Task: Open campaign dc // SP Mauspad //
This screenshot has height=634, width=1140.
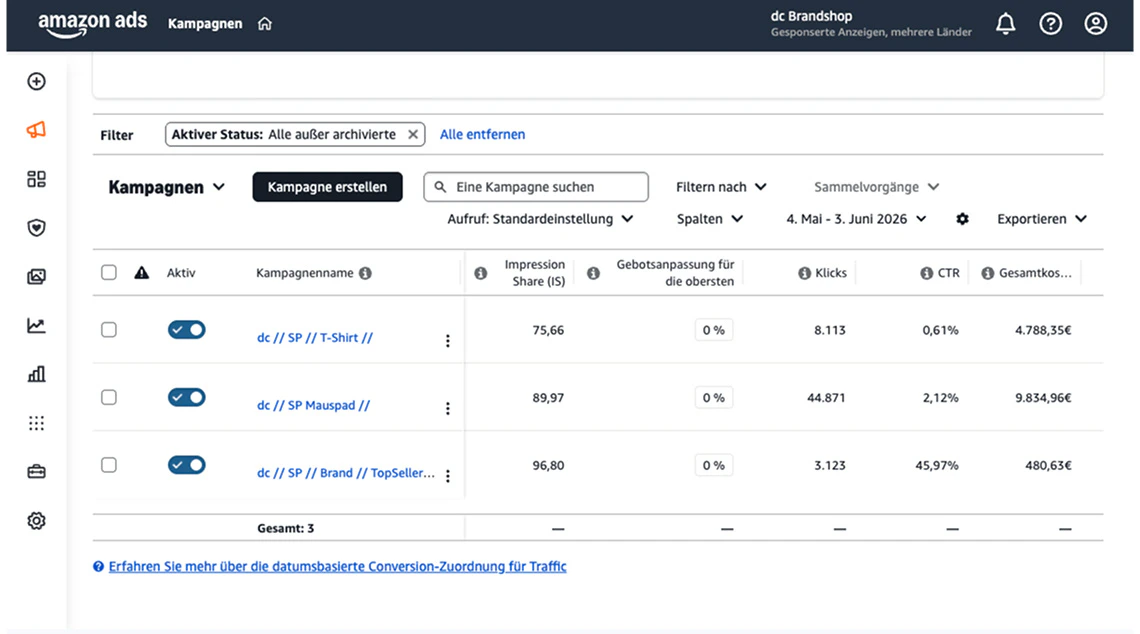Action: click(313, 405)
